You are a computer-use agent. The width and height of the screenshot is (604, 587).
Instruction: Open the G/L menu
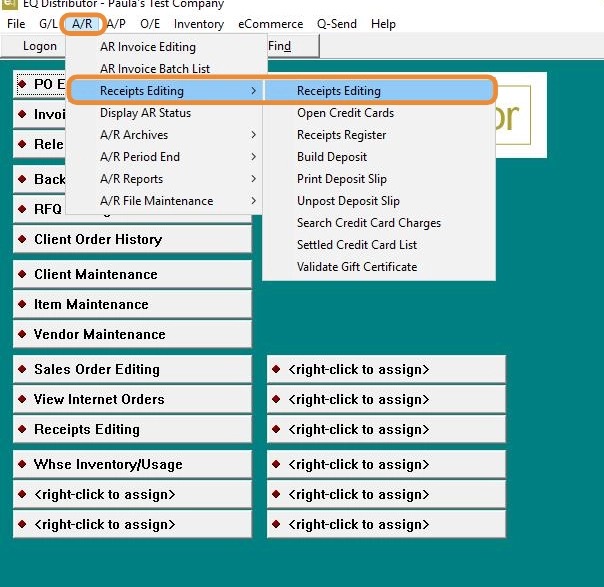point(48,24)
